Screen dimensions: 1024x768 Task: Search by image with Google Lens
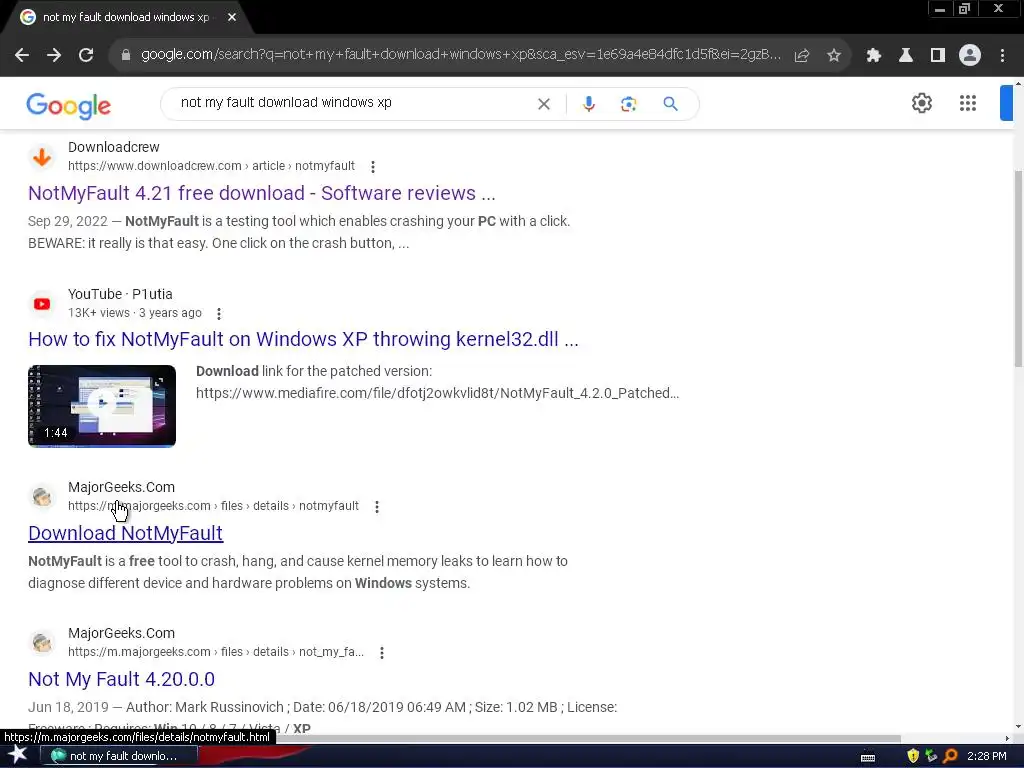[628, 104]
